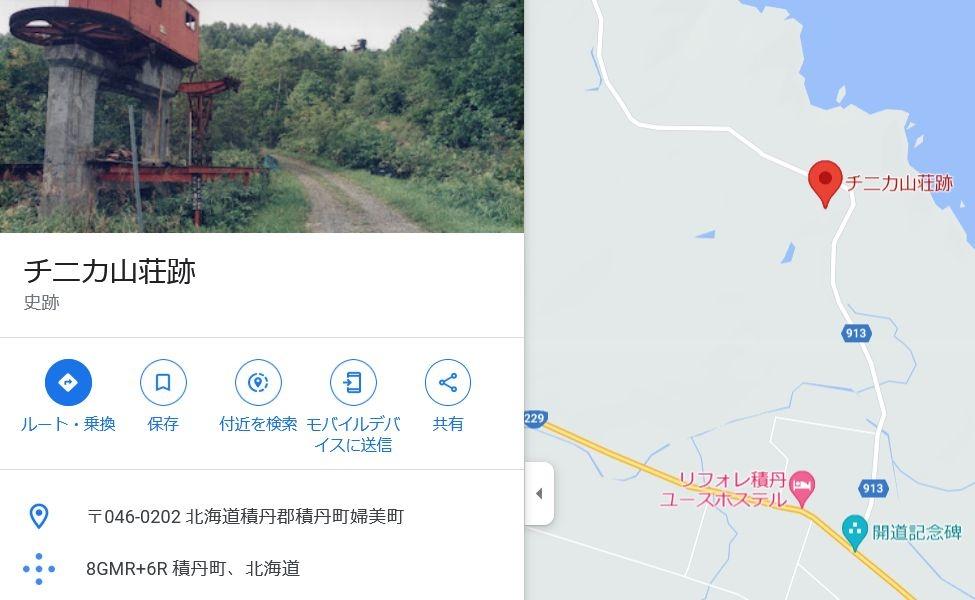The width and height of the screenshot is (975, 600).
Task: Click the リフォレ積丹ユースホステル map label
Action: (723, 489)
